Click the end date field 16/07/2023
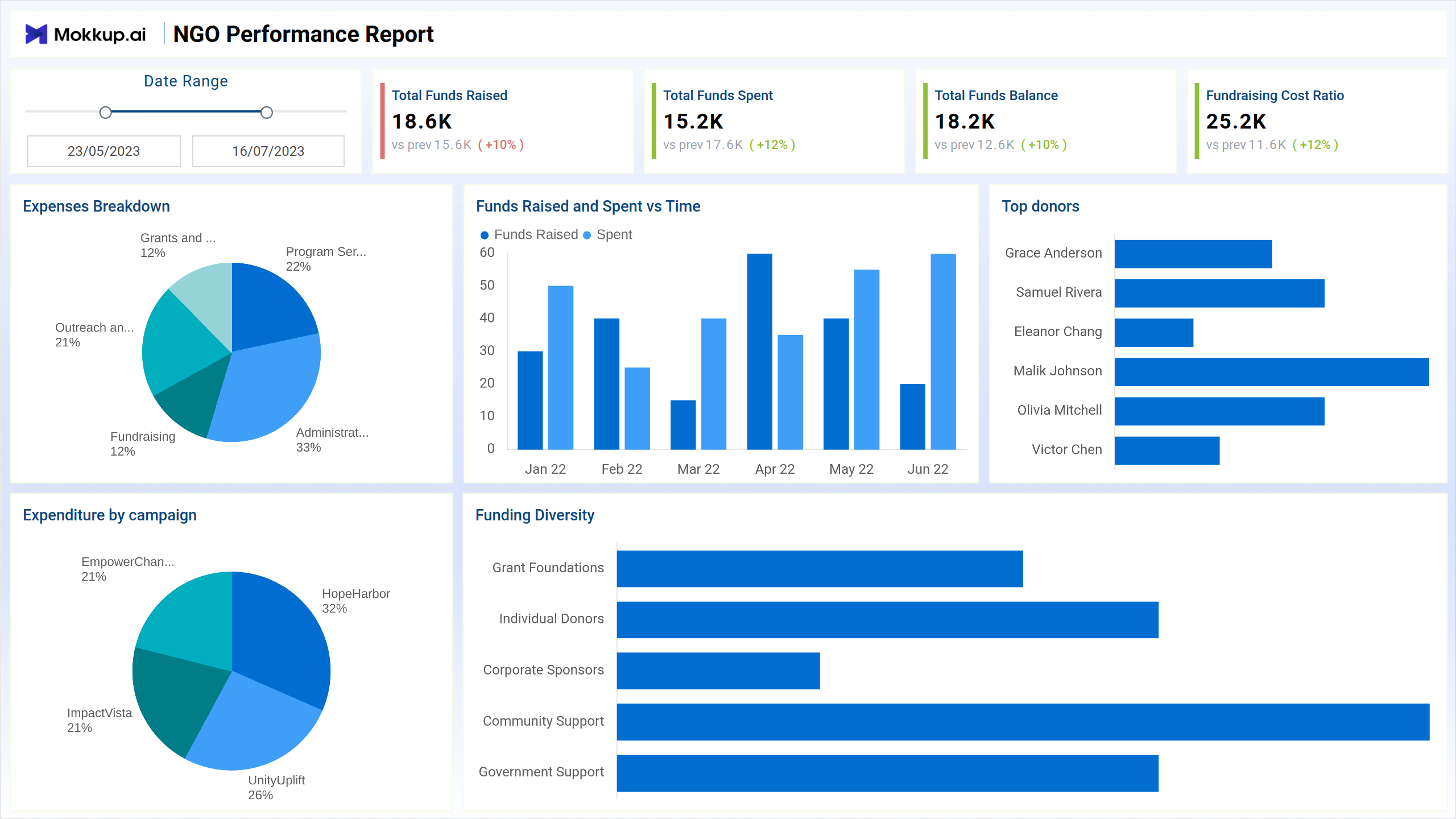The width and height of the screenshot is (1456, 819). 268,151
